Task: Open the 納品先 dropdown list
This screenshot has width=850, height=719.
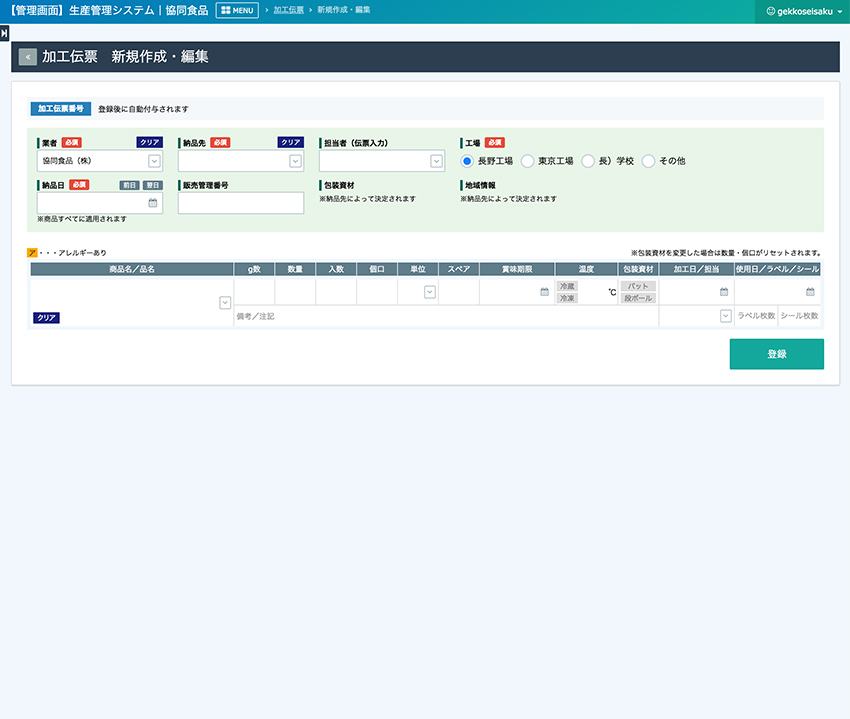Action: [x=295, y=161]
